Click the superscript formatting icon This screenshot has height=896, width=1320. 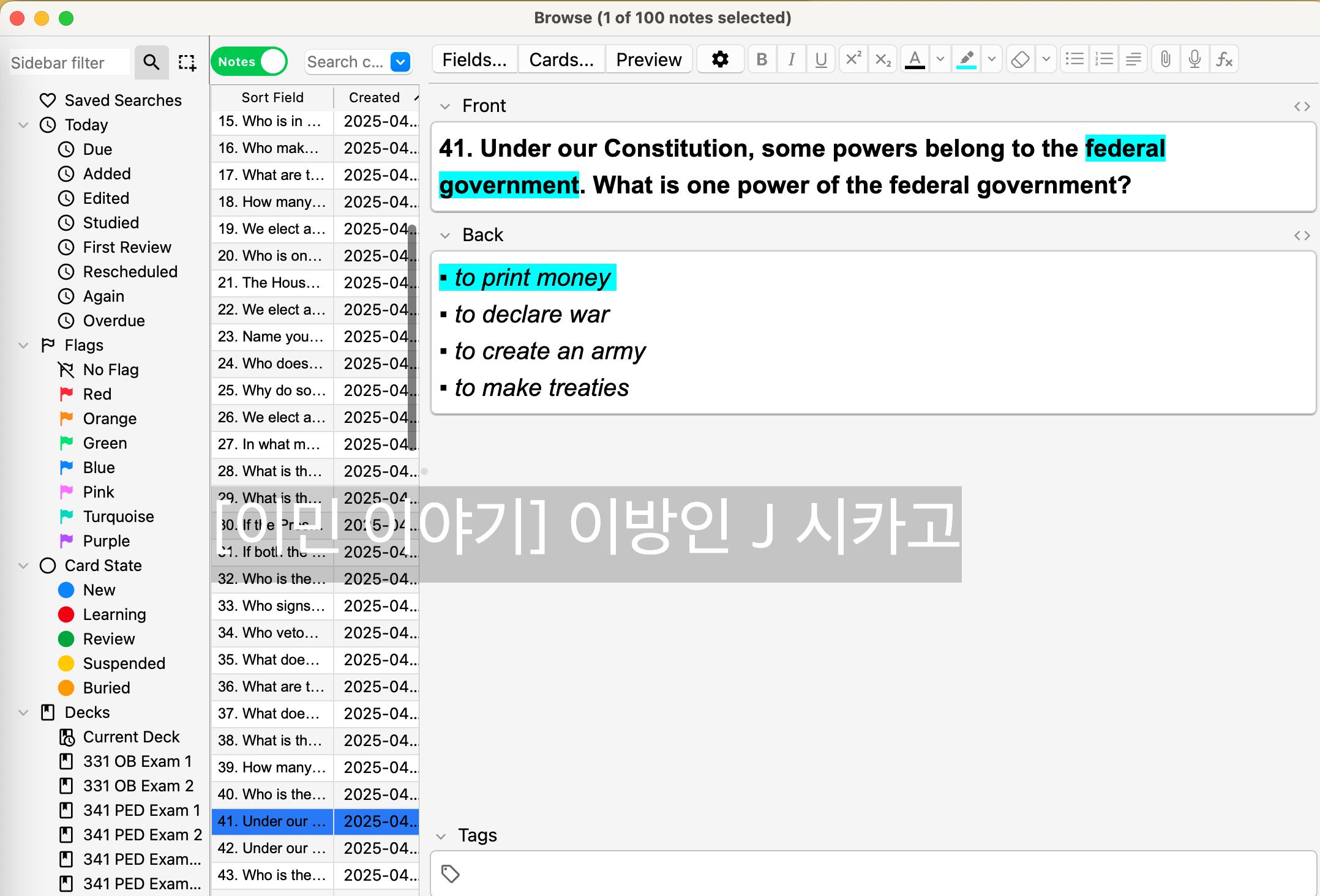pos(853,59)
